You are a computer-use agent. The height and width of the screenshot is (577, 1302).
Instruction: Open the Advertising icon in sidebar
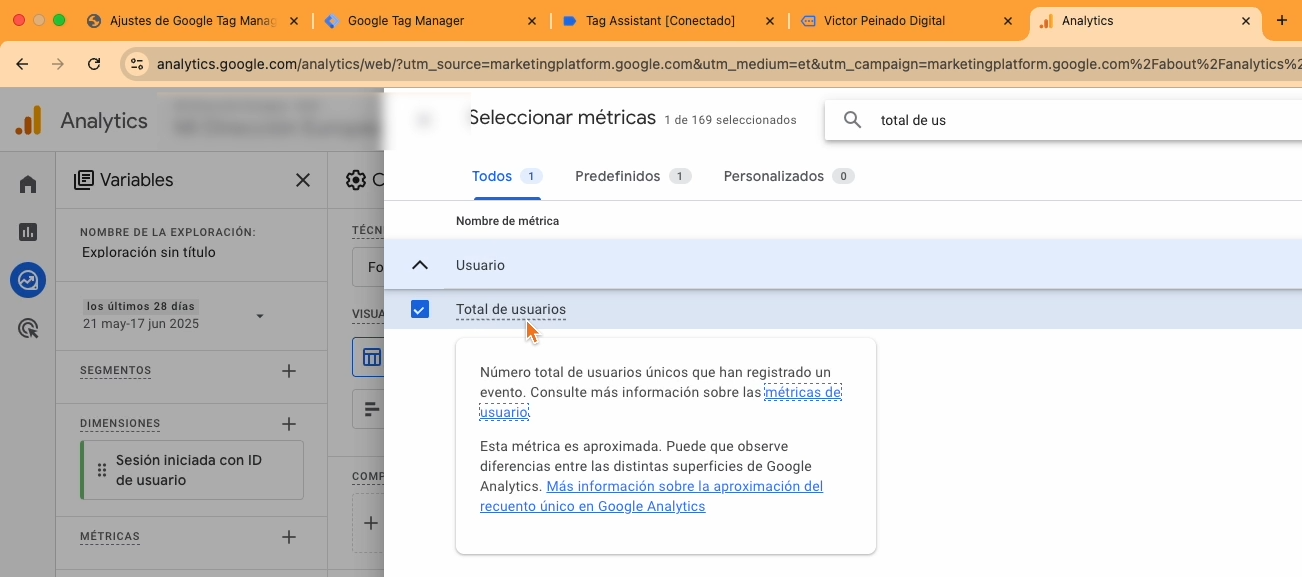[x=28, y=328]
